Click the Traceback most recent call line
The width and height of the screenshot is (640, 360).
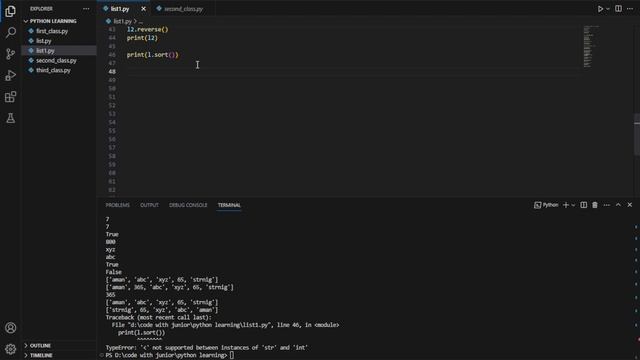(x=159, y=318)
